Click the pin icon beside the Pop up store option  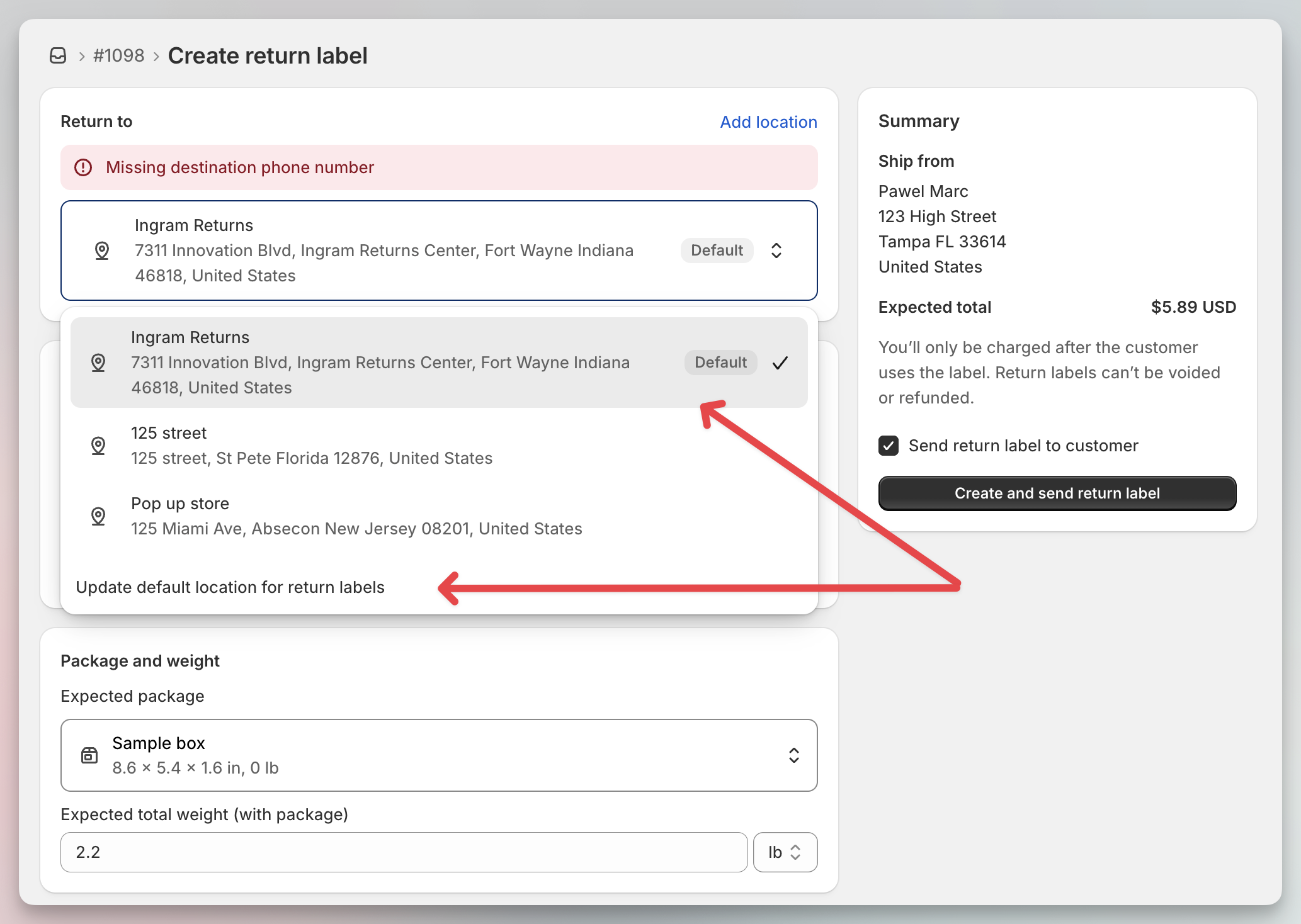(x=98, y=516)
